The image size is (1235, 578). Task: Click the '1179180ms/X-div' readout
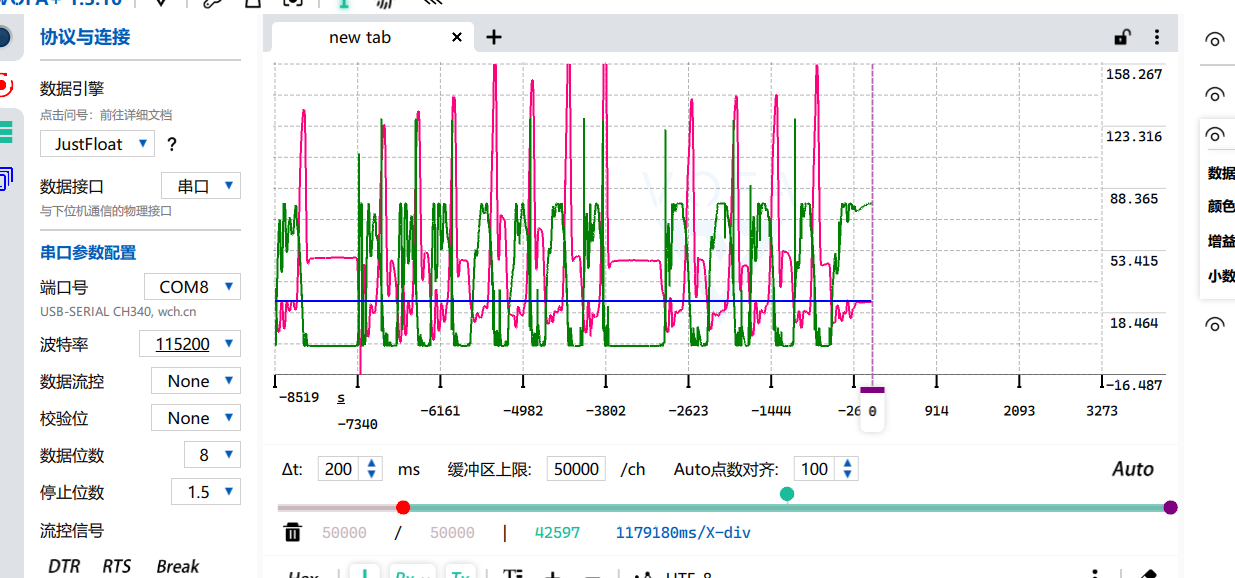click(683, 532)
